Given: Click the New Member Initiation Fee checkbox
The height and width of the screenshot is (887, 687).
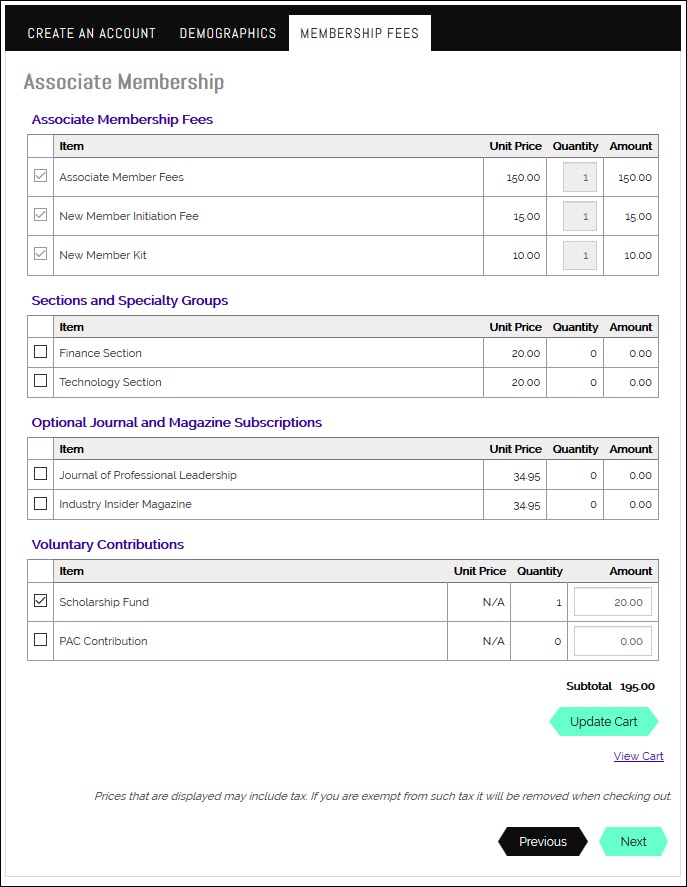Looking at the screenshot, I should coord(40,215).
